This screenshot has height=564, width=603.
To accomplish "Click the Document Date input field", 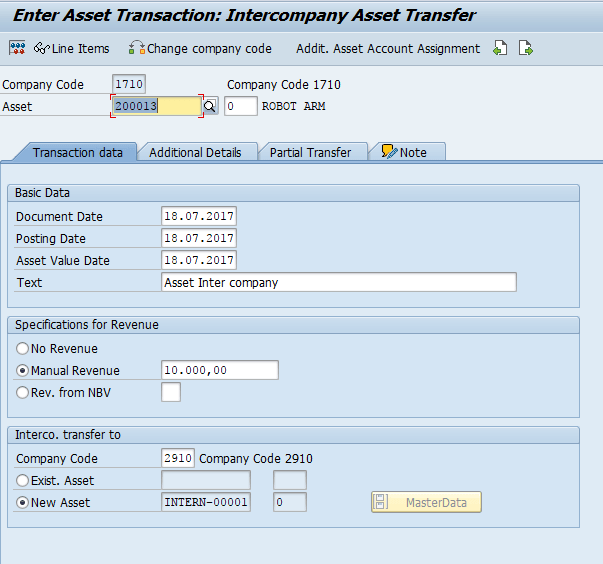I will (x=198, y=217).
